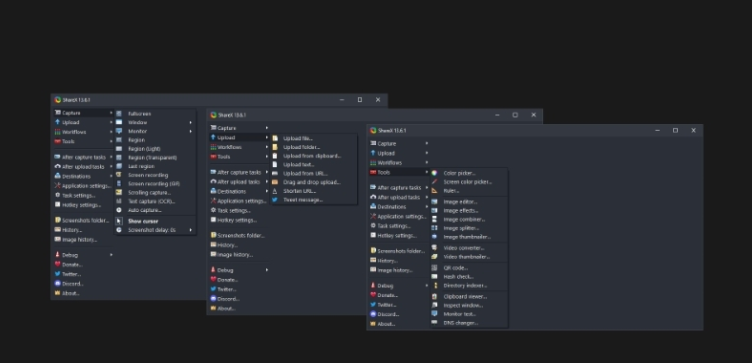The height and width of the screenshot is (363, 752).
Task: Expand the Window submenu arrow
Action: tap(190, 122)
